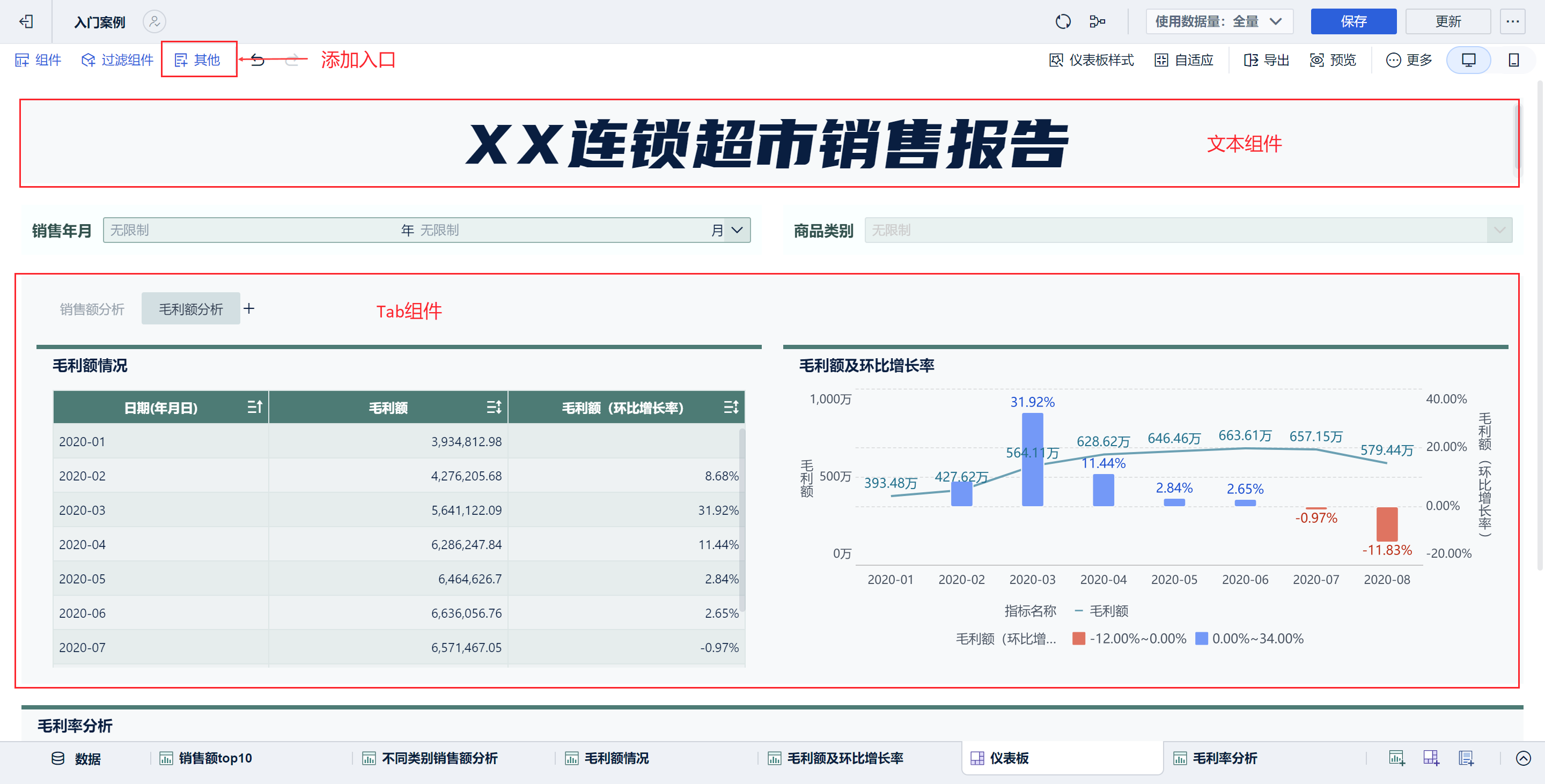Sort the 毛利额 column via header icon
Screen dimensions: 1545x784
coord(494,408)
